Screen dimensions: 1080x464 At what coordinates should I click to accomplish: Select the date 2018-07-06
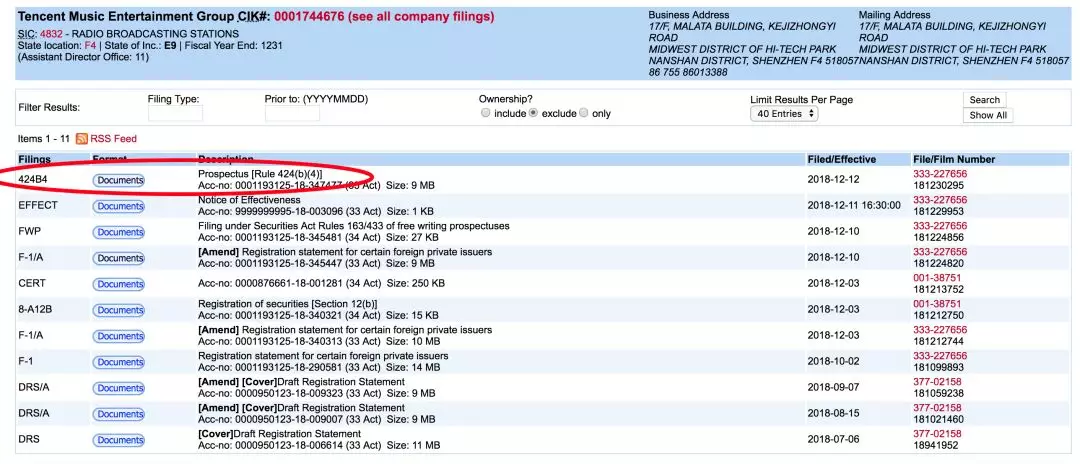point(833,440)
